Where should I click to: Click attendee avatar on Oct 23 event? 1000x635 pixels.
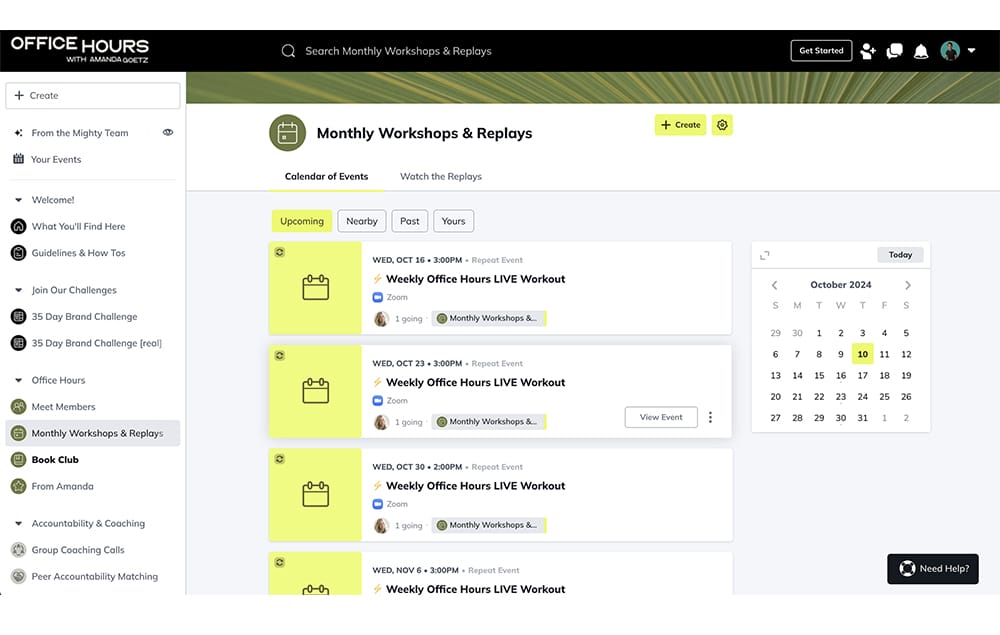(x=381, y=422)
